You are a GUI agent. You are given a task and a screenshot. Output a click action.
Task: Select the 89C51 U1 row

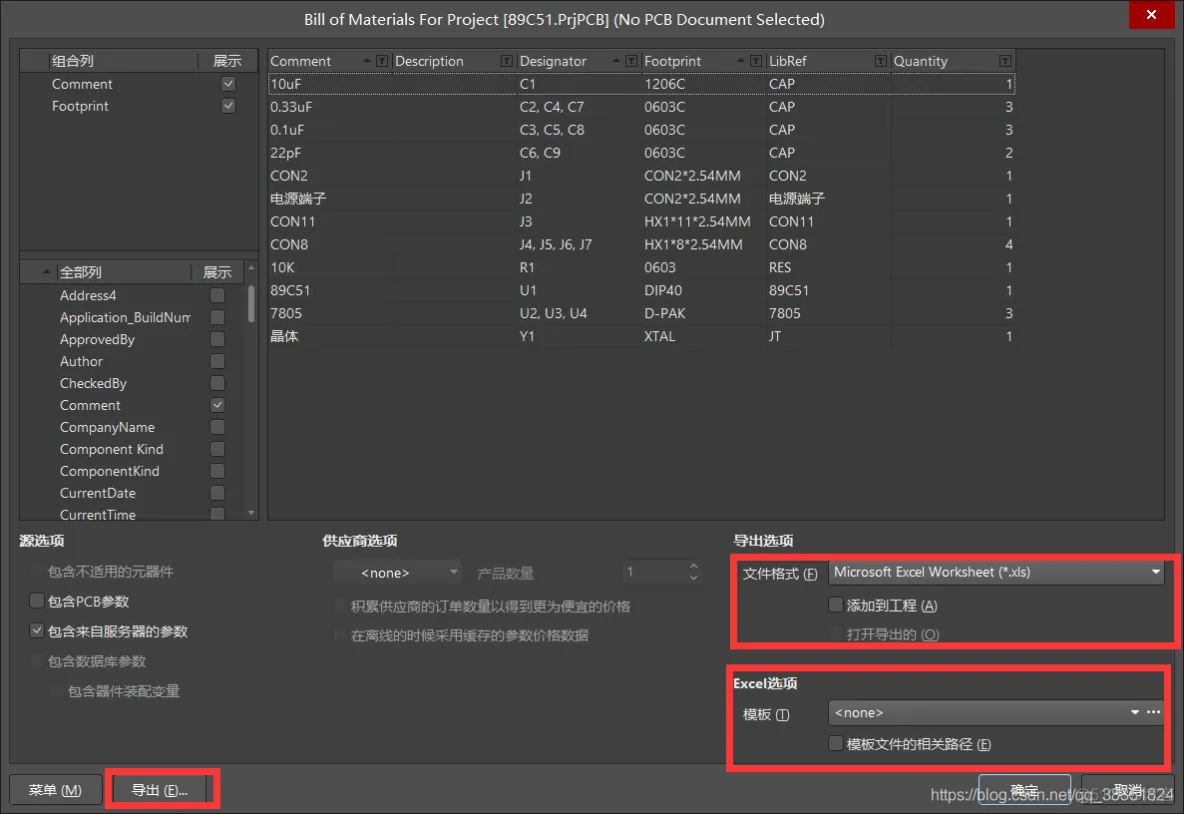pyautogui.click(x=641, y=290)
